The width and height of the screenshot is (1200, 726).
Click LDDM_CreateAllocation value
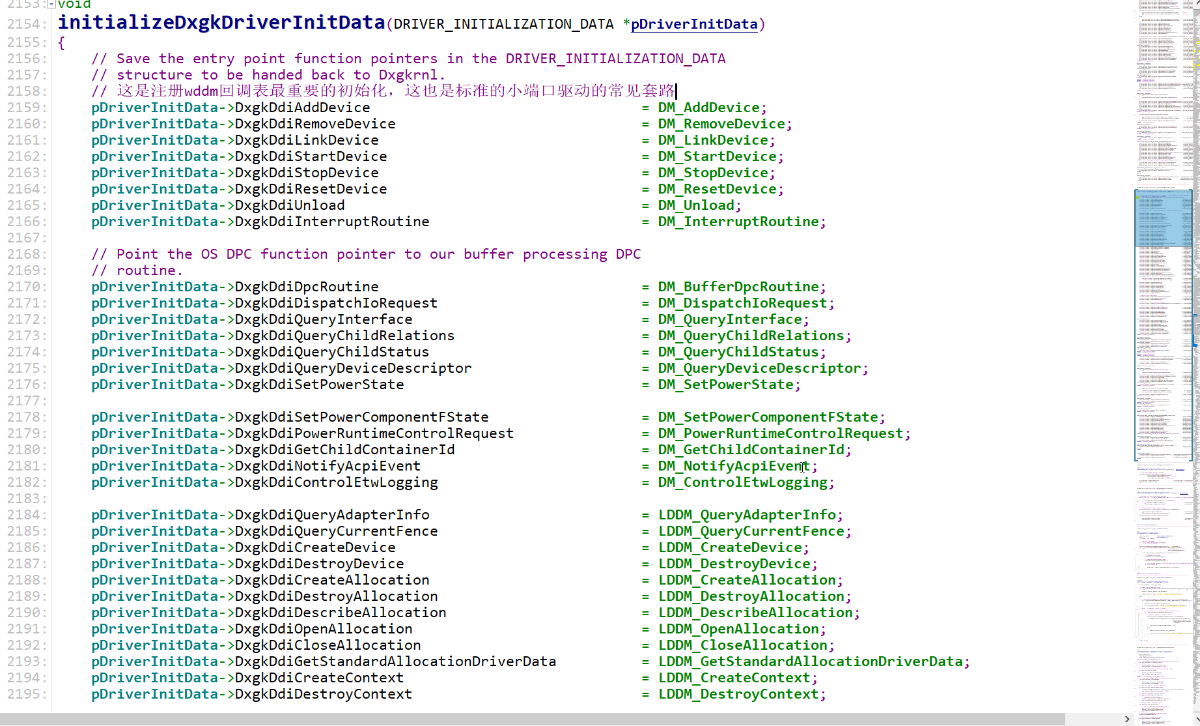747,580
